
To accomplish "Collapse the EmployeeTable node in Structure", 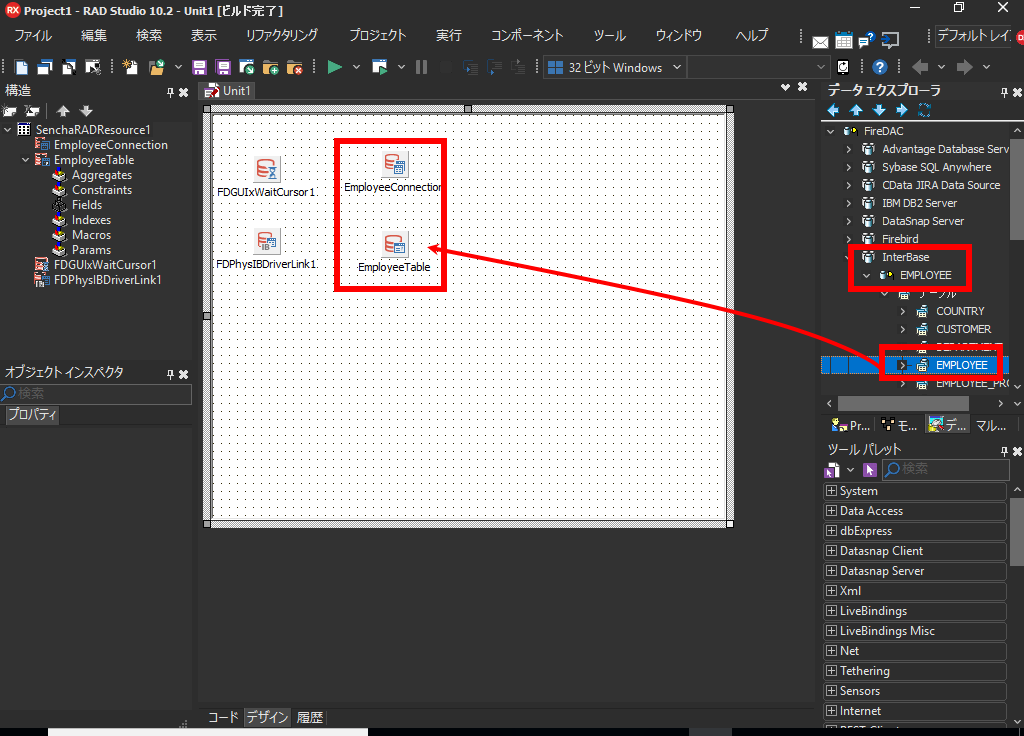I will 25,160.
